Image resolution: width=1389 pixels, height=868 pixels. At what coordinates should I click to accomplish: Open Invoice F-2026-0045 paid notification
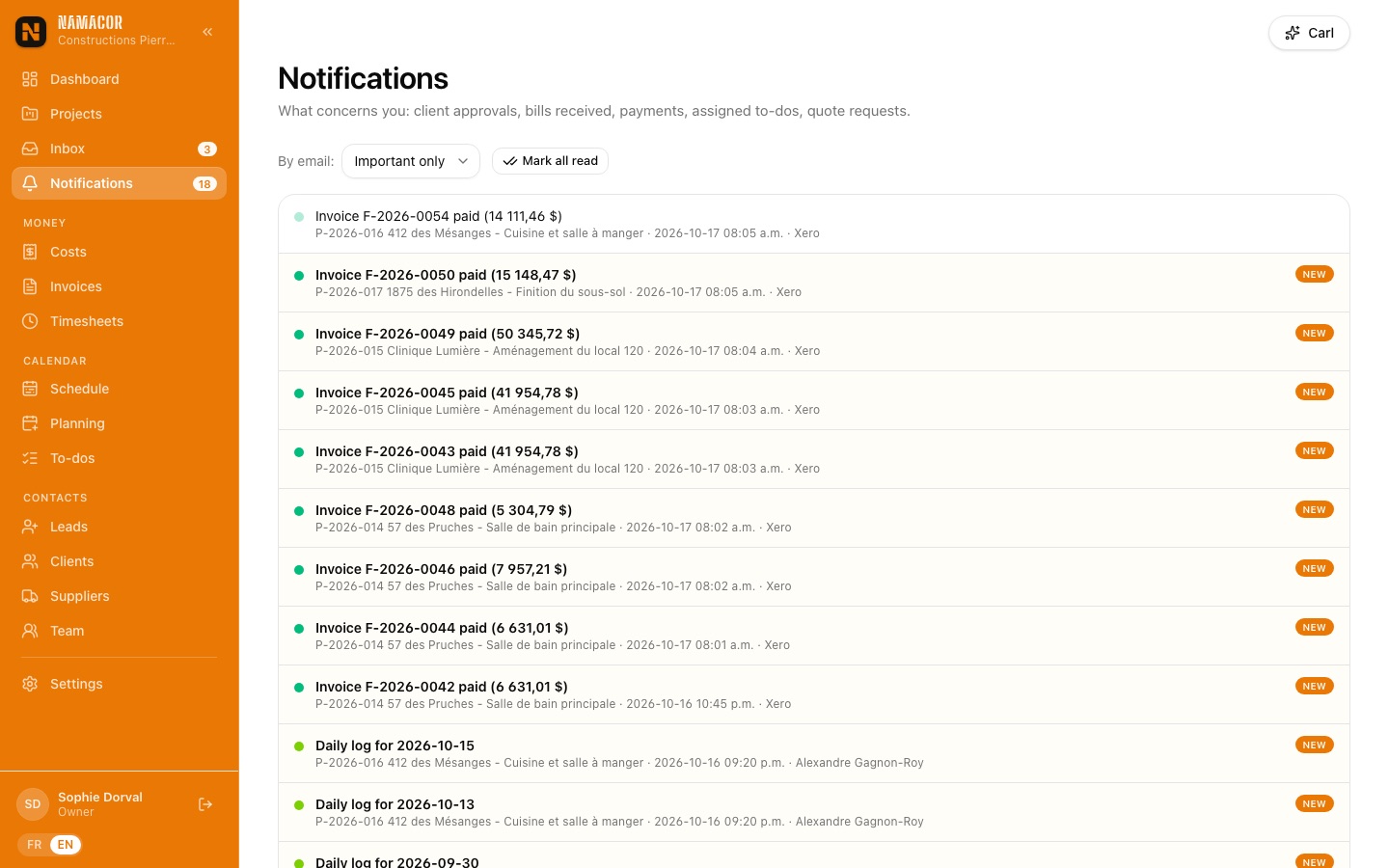click(813, 400)
